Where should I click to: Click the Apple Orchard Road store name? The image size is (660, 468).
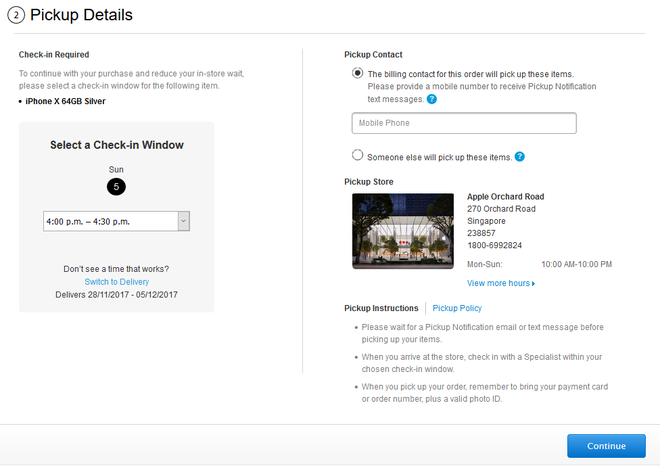pyautogui.click(x=506, y=197)
